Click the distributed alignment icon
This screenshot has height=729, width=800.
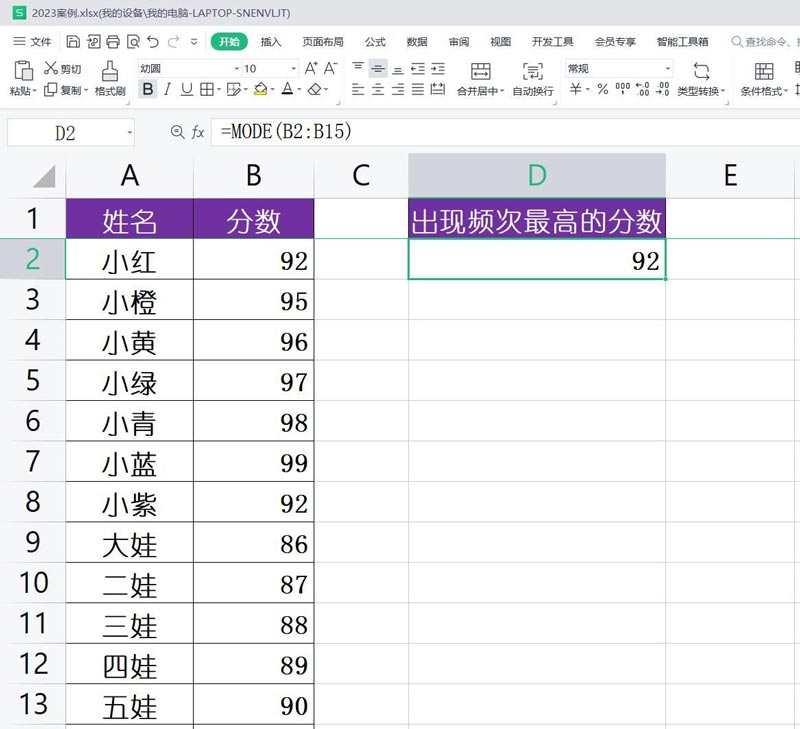[438, 90]
